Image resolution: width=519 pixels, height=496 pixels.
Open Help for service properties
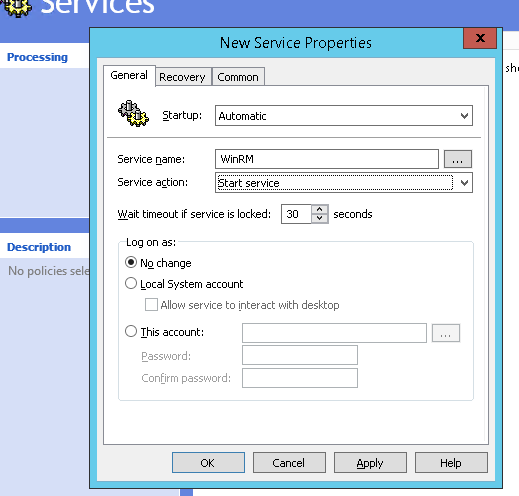(x=451, y=463)
